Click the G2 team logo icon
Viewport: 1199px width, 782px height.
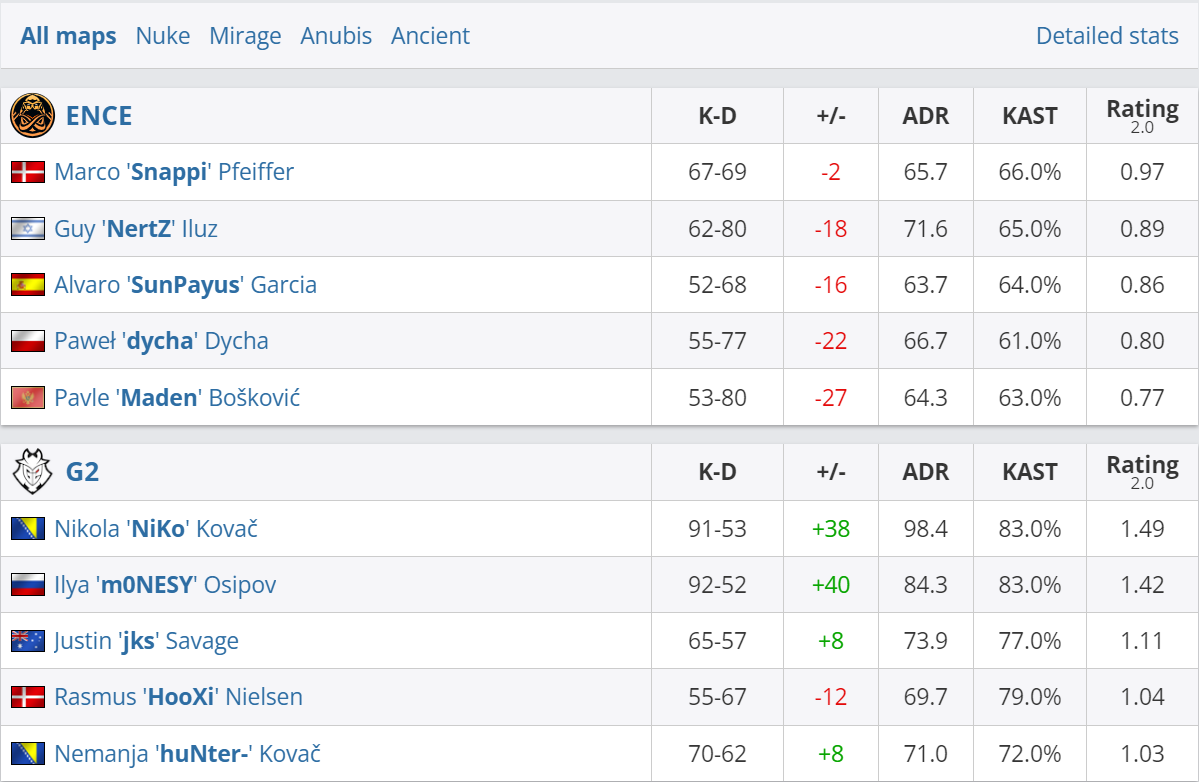(32, 472)
